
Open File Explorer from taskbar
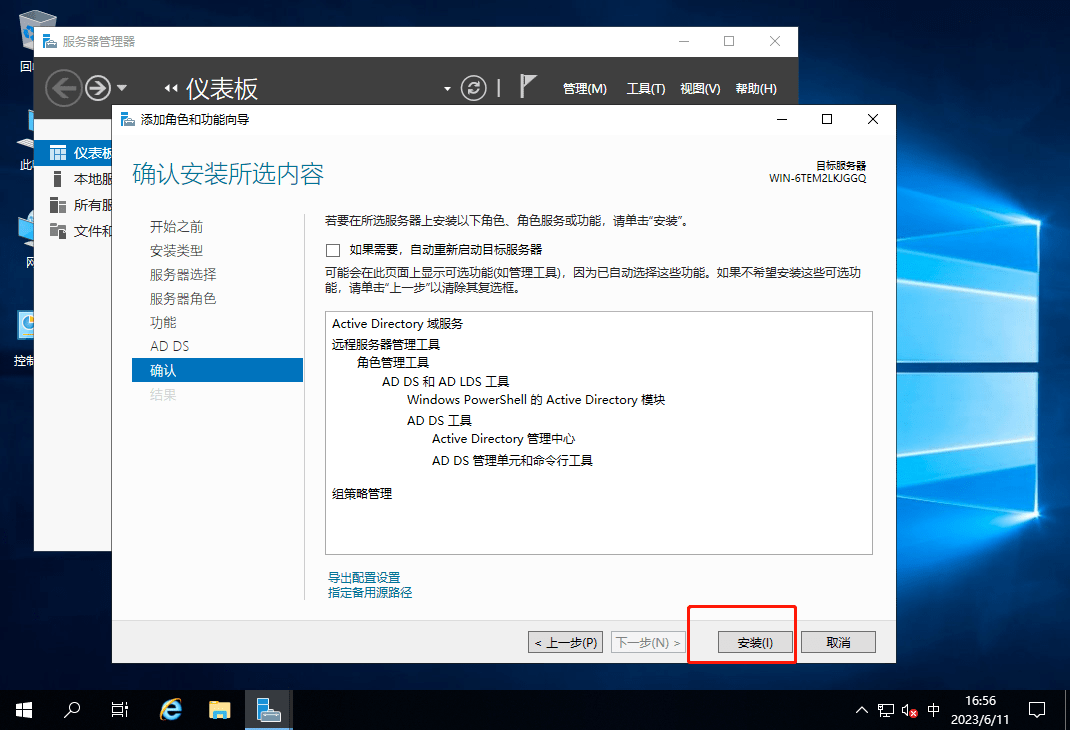click(x=219, y=710)
